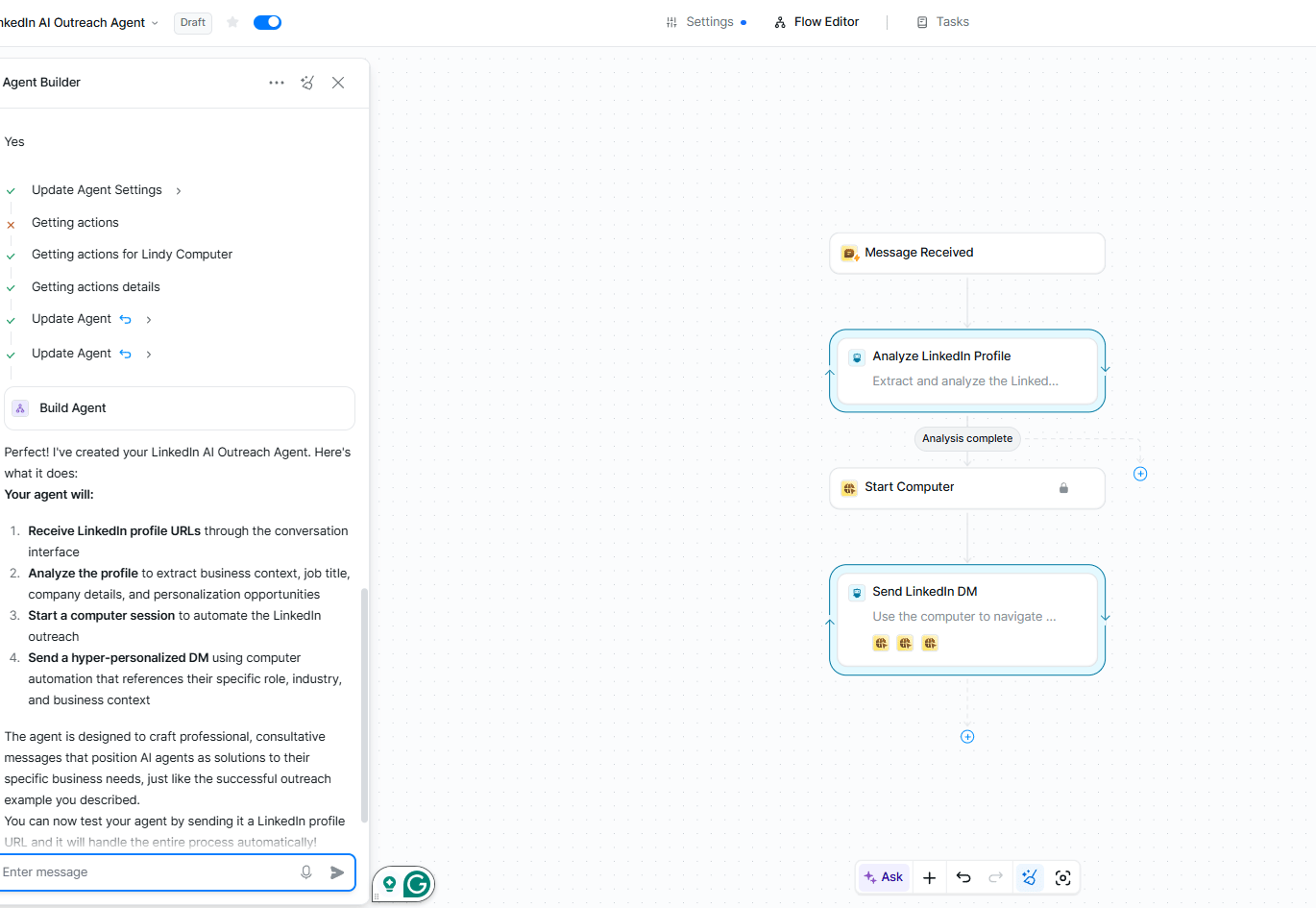
Task: Toggle the Agent Builder broom in canvas toolbar
Action: (1030, 877)
